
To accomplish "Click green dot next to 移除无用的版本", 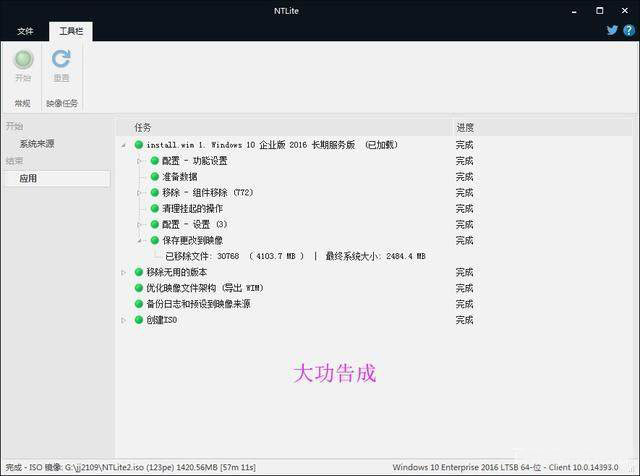I will pyautogui.click(x=139, y=272).
